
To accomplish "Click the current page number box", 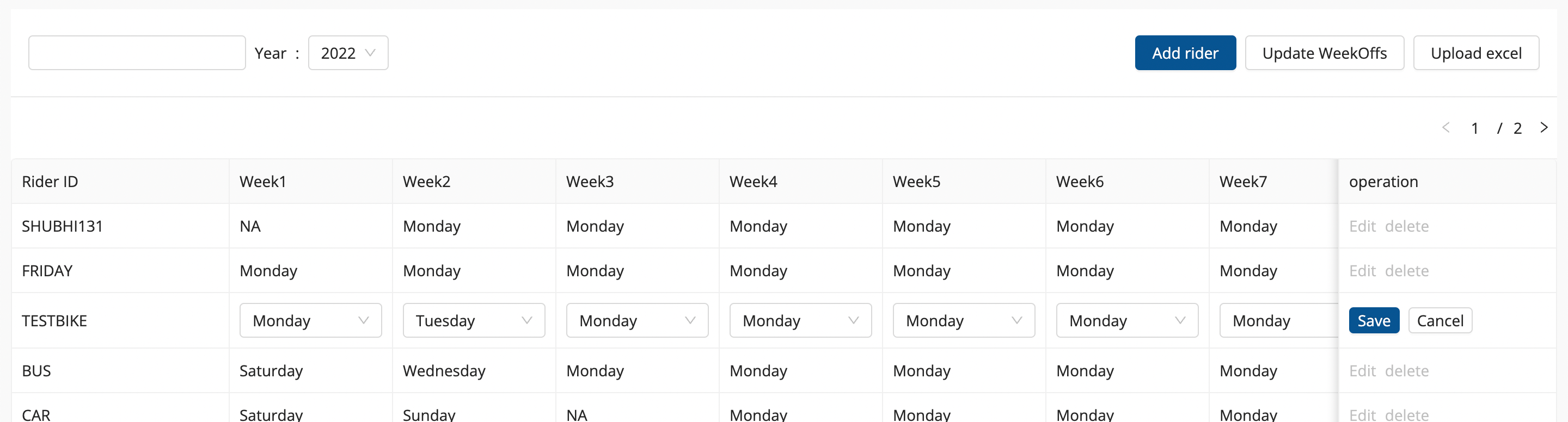I will (1474, 128).
